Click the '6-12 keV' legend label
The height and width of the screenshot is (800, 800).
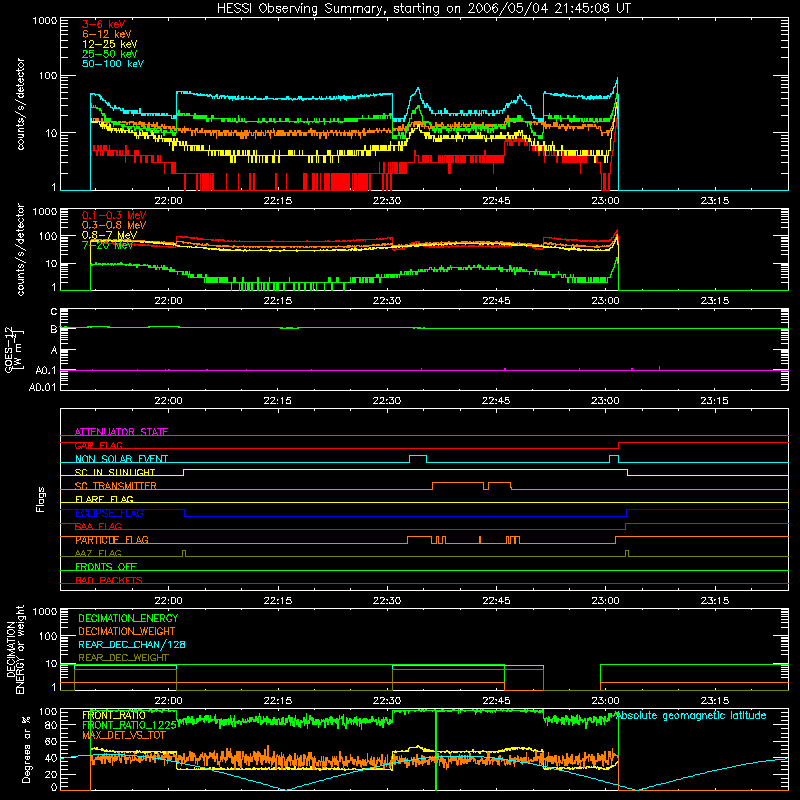pyautogui.click(x=107, y=34)
